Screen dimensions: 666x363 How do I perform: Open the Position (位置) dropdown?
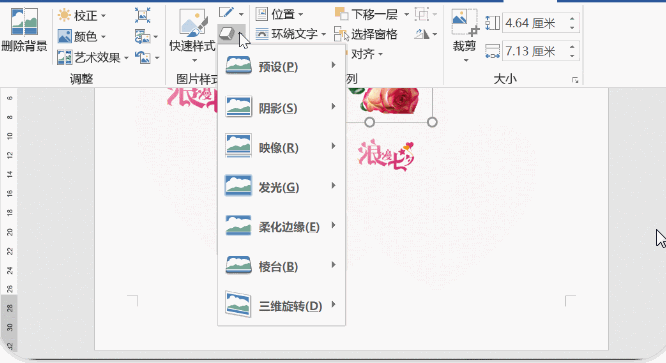point(279,14)
